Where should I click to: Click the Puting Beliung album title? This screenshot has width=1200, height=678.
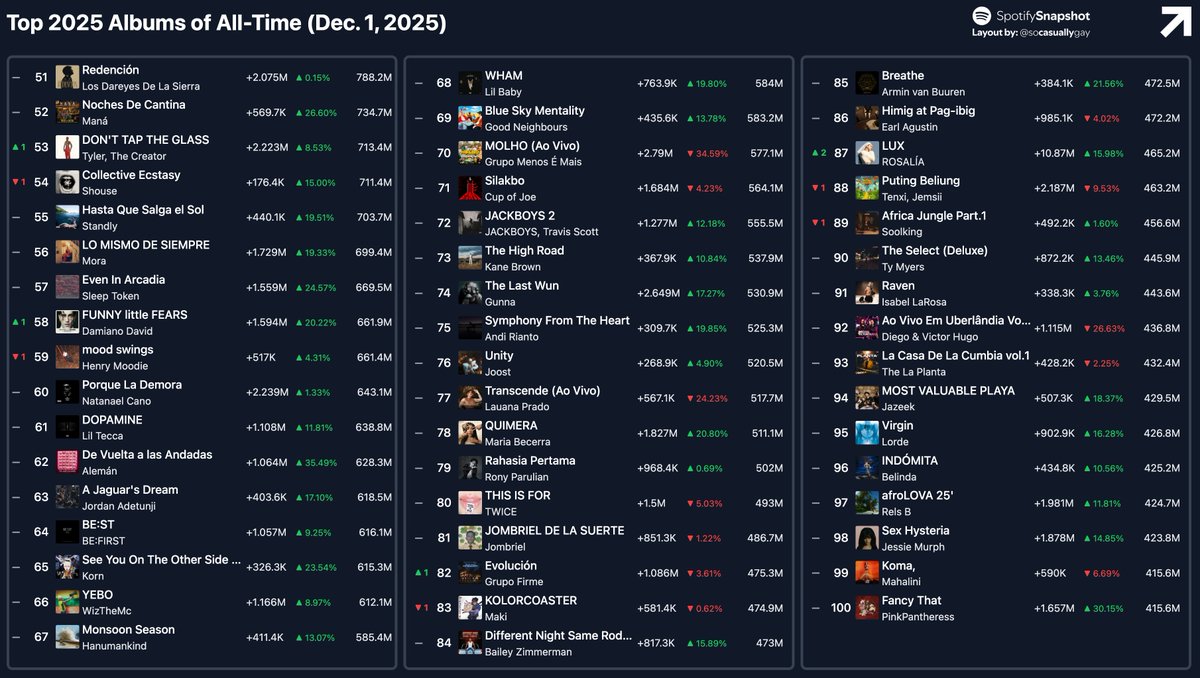tap(921, 181)
